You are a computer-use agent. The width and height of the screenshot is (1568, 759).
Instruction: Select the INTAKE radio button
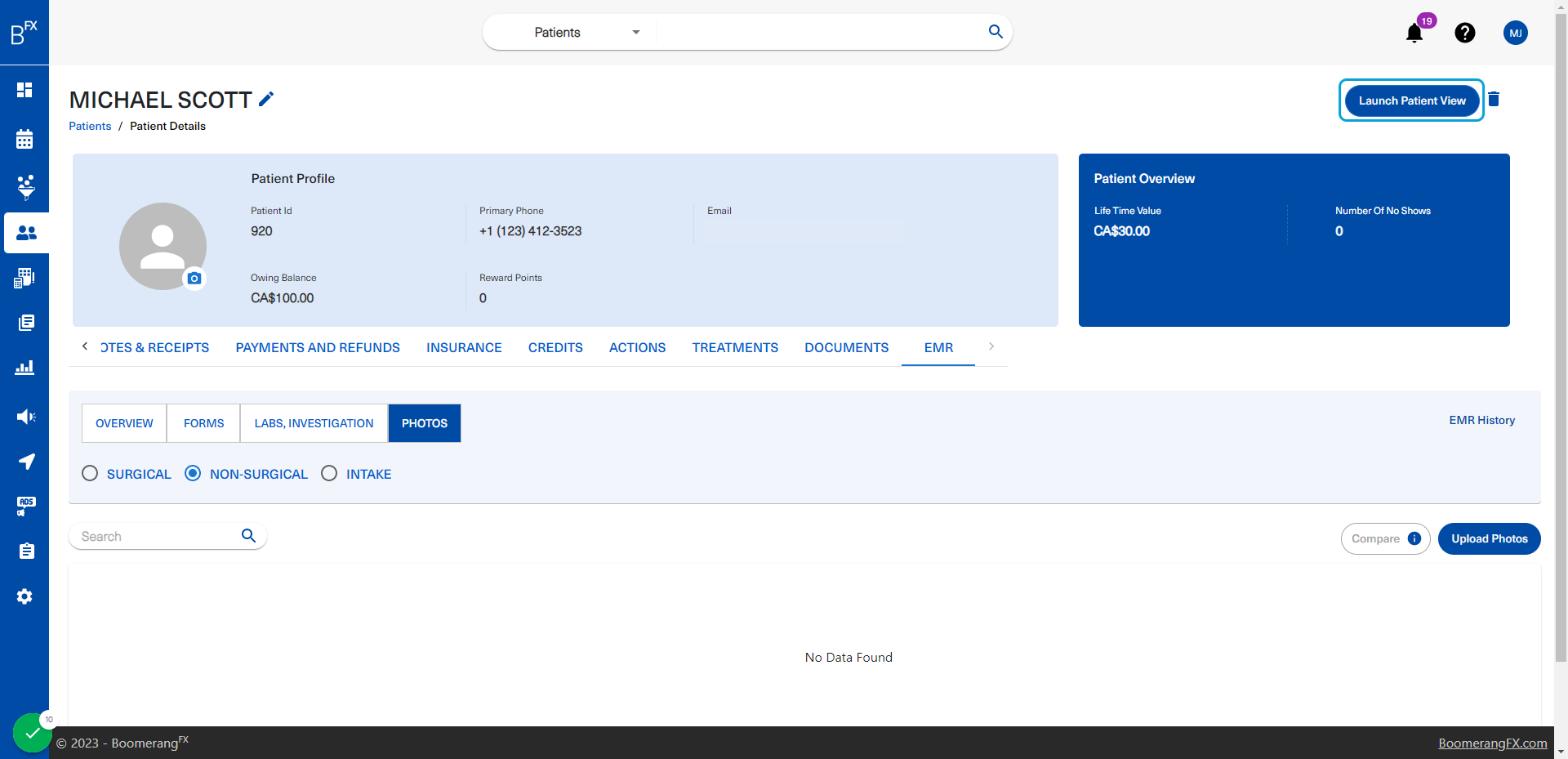[329, 473]
